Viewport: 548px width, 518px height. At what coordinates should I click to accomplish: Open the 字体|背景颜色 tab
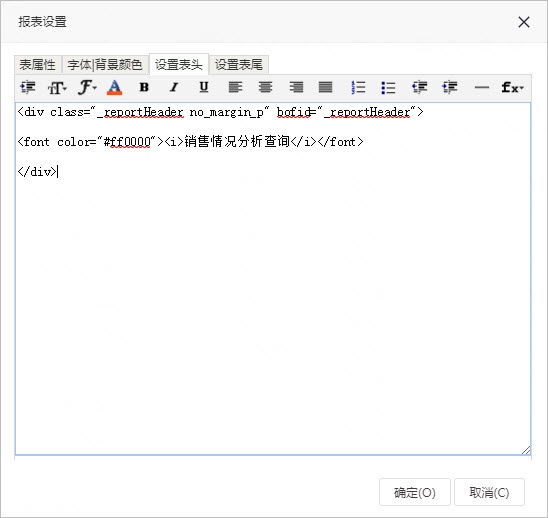pos(105,65)
